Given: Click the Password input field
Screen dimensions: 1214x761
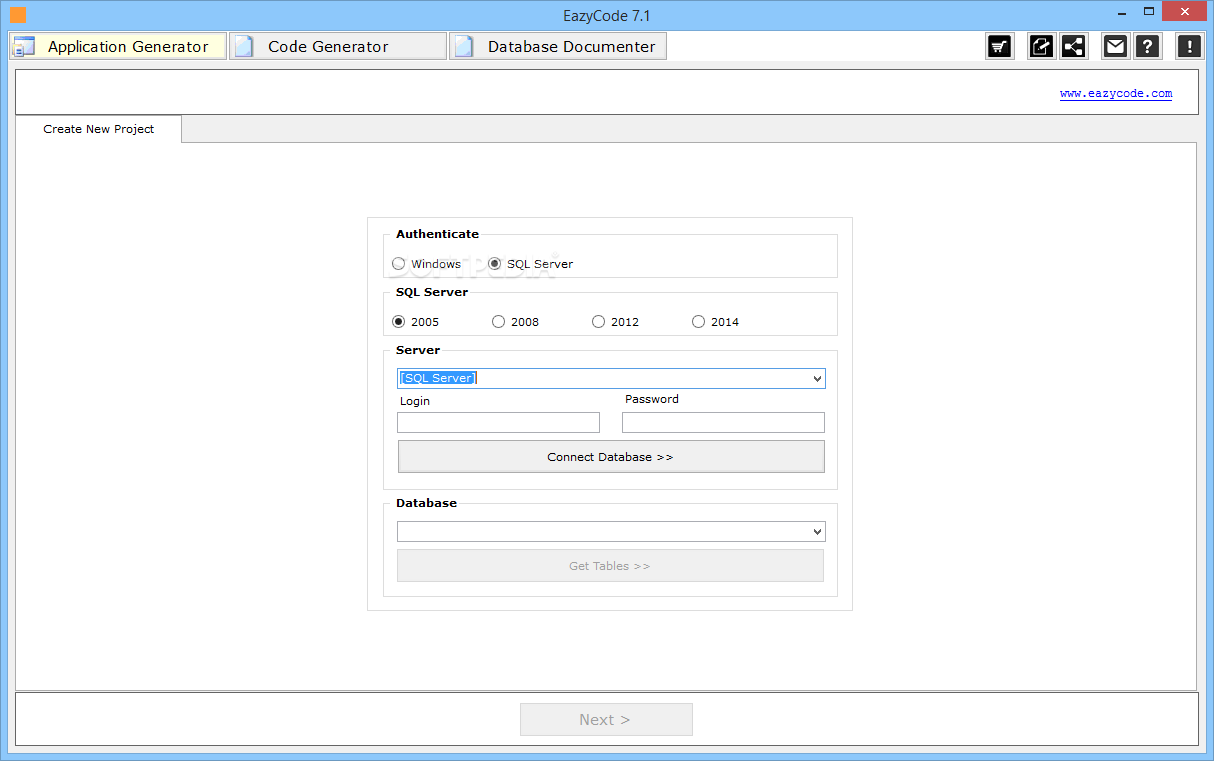Looking at the screenshot, I should tap(723, 423).
